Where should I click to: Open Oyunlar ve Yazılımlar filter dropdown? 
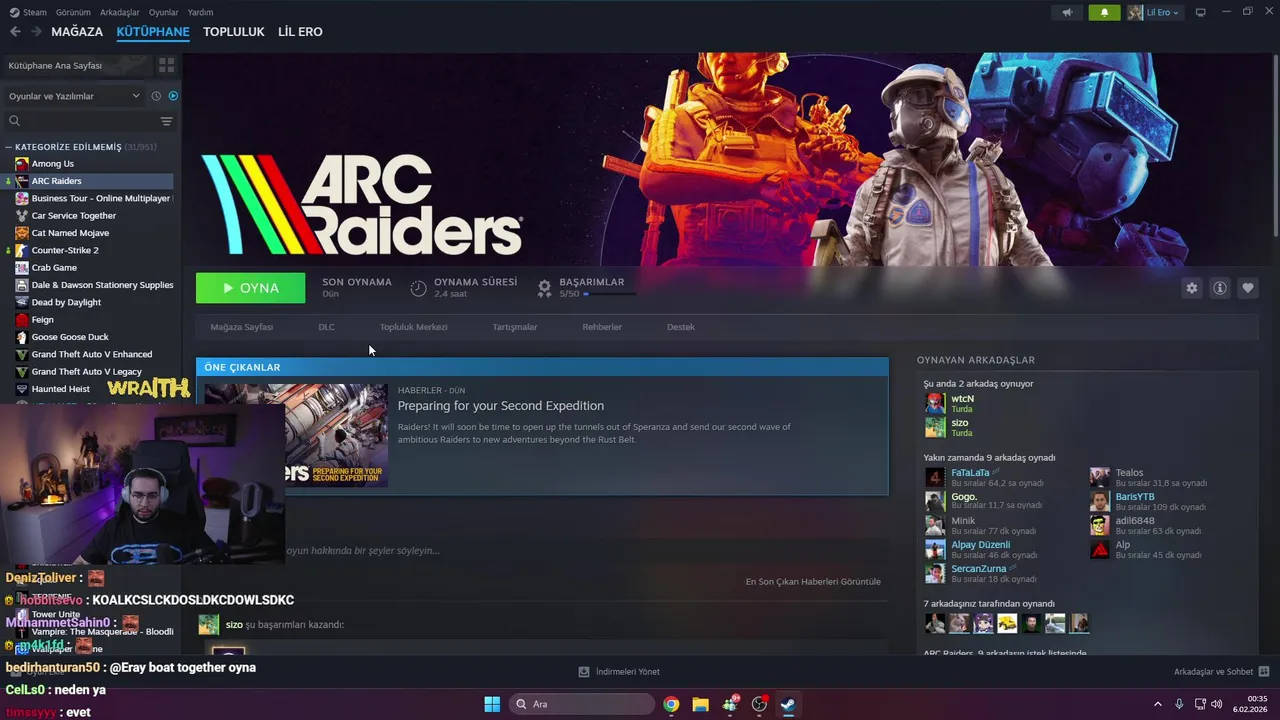pyautogui.click(x=74, y=96)
